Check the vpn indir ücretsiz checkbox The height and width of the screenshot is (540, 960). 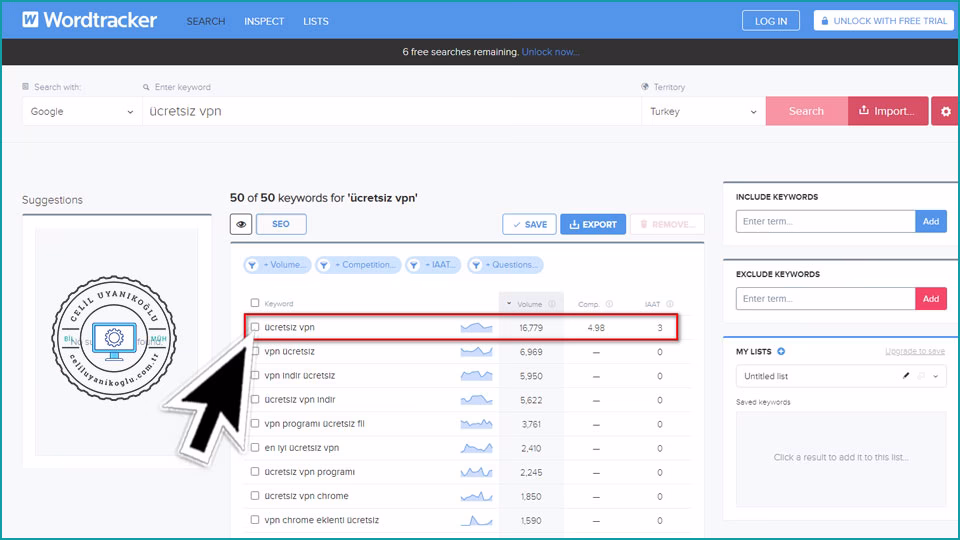255,375
